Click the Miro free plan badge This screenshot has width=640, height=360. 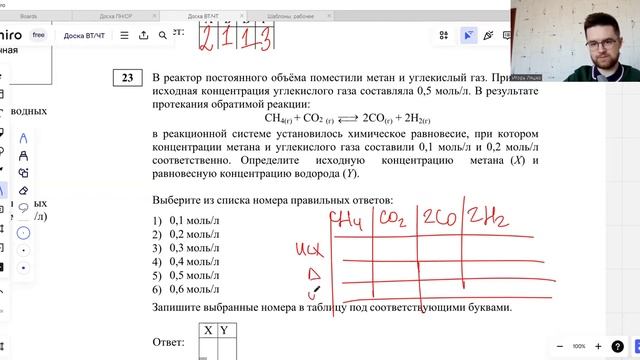[38, 35]
